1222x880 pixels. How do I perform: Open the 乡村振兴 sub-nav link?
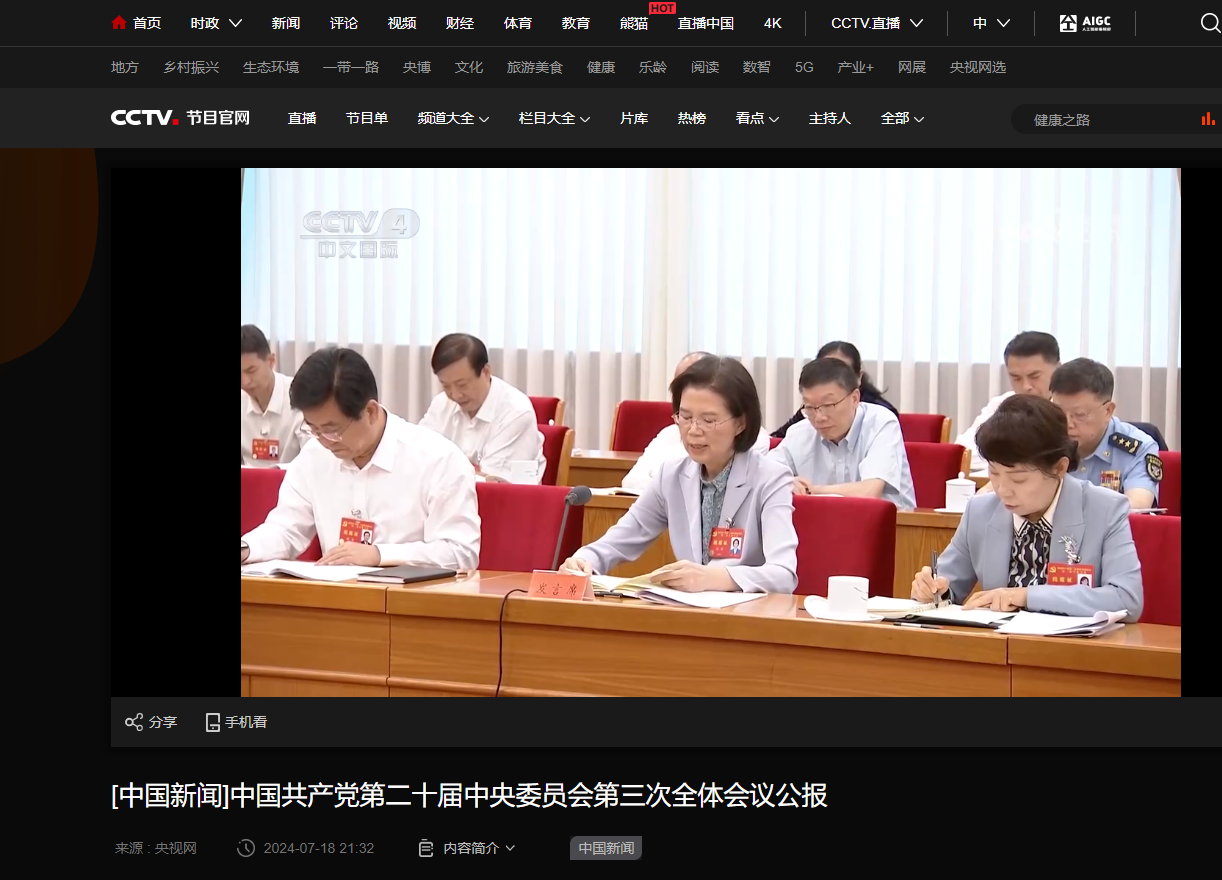191,67
